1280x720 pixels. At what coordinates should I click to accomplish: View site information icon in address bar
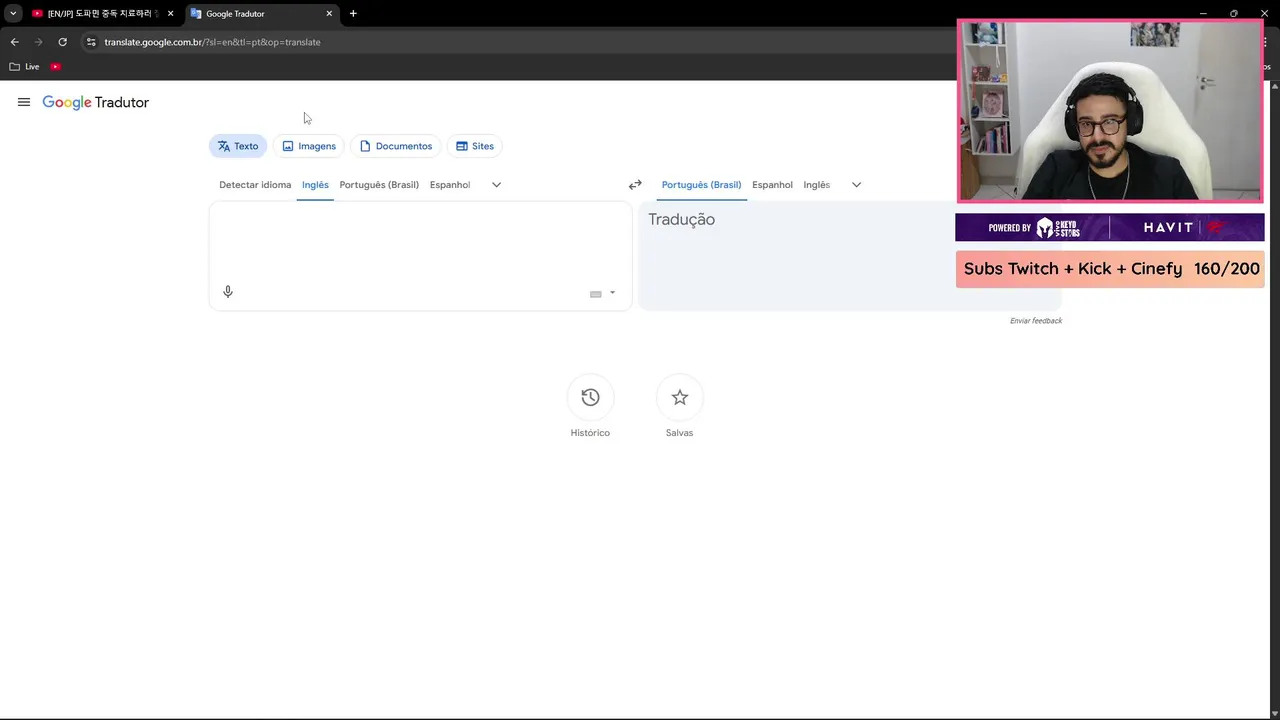[90, 42]
